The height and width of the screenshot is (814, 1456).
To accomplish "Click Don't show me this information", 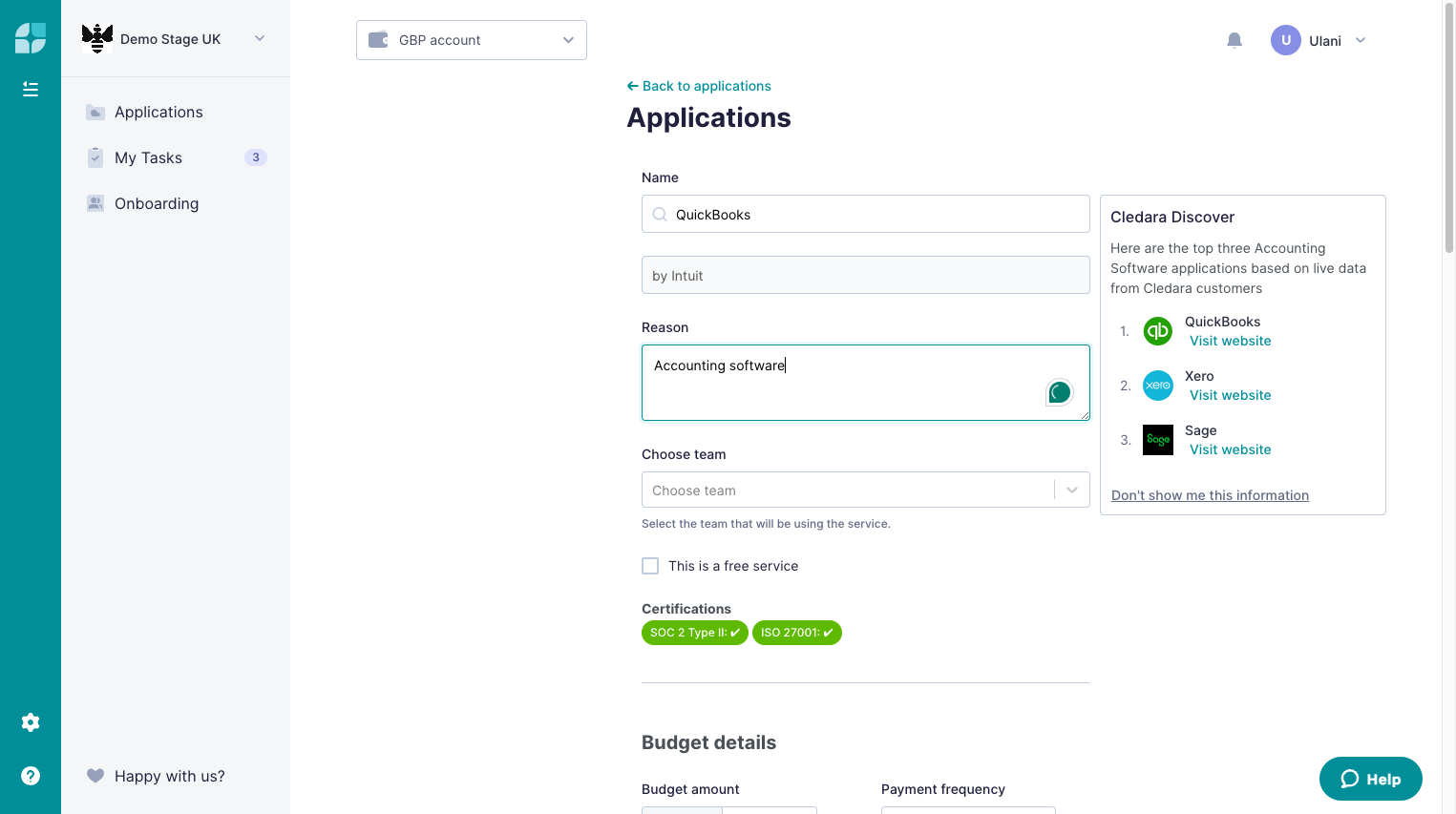I will (x=1210, y=495).
